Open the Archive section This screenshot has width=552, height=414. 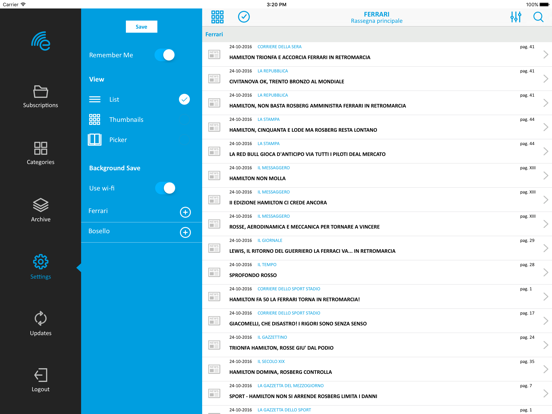click(40, 205)
